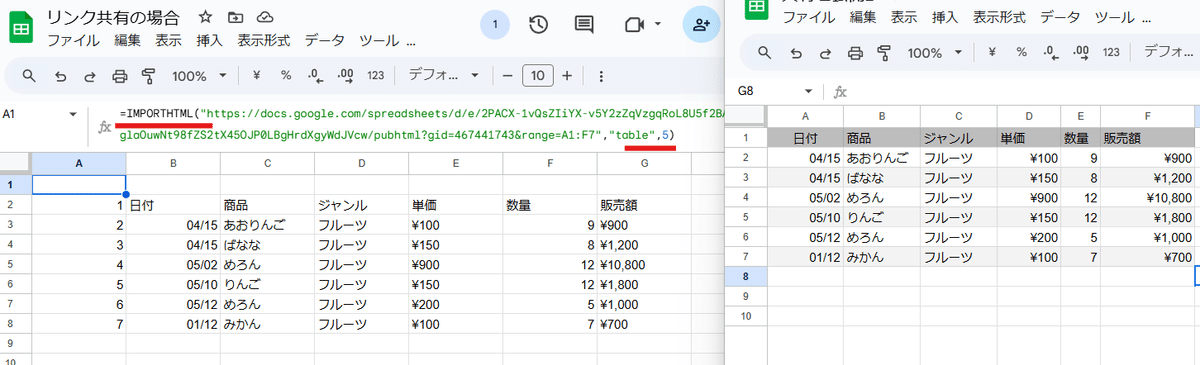Select row 5 header in left window
The image size is (1200, 365).
(15, 265)
